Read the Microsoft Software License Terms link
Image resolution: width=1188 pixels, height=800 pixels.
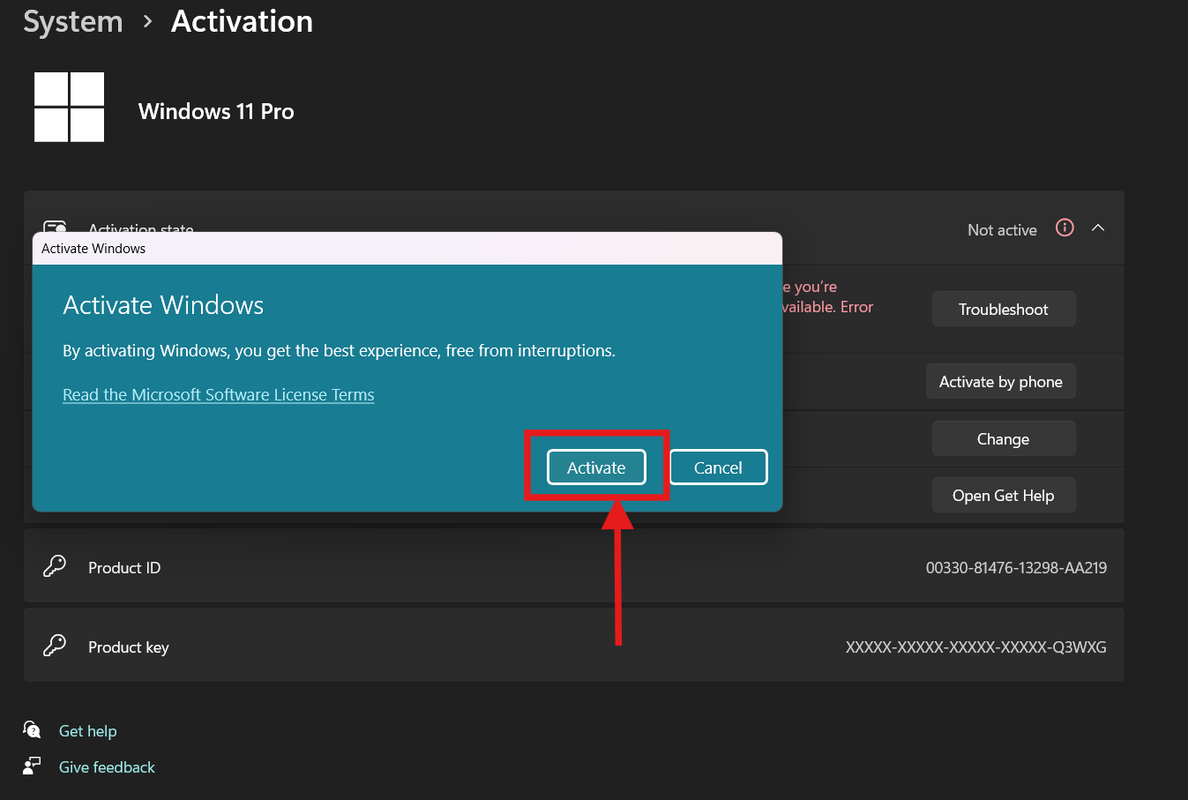pos(218,394)
